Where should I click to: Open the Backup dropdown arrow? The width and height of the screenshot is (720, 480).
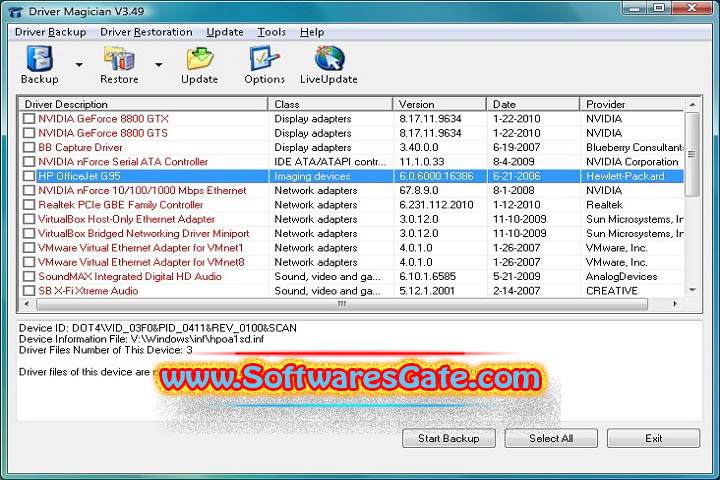click(79, 65)
